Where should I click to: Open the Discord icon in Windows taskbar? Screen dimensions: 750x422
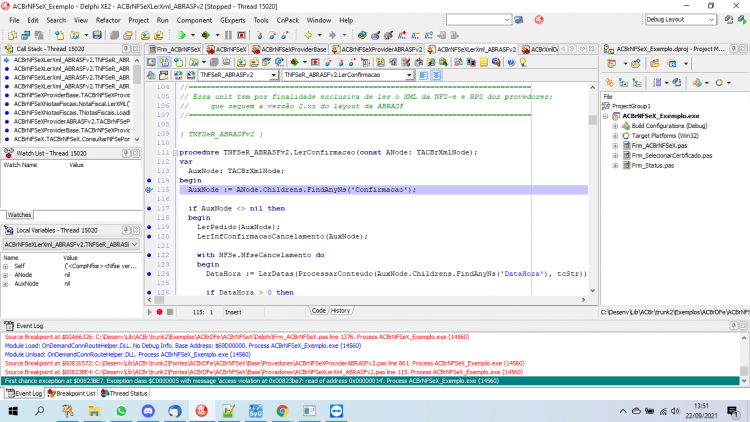pyautogui.click(x=148, y=411)
